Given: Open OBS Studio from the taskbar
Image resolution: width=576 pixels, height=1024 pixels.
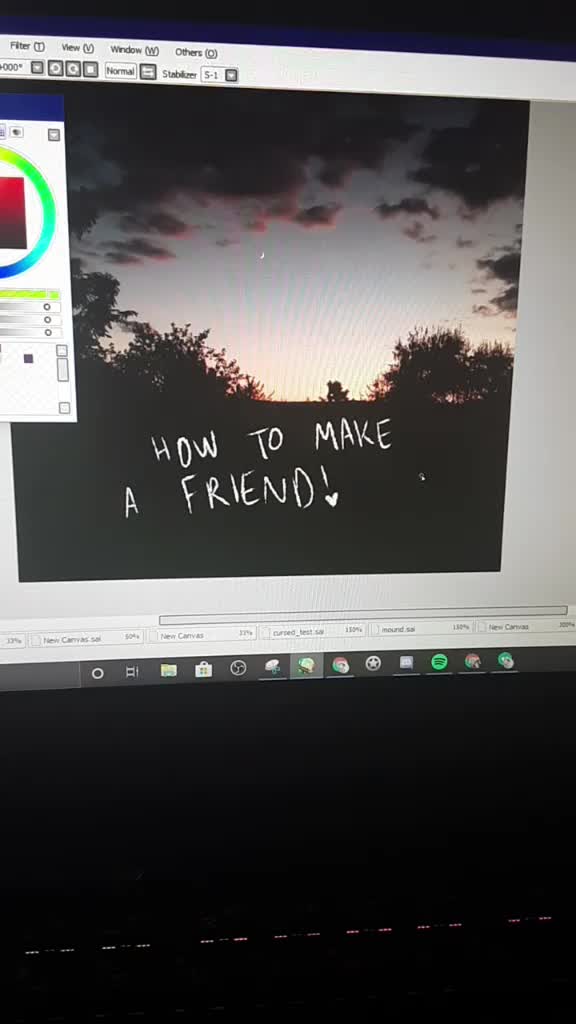Looking at the screenshot, I should [x=238, y=668].
